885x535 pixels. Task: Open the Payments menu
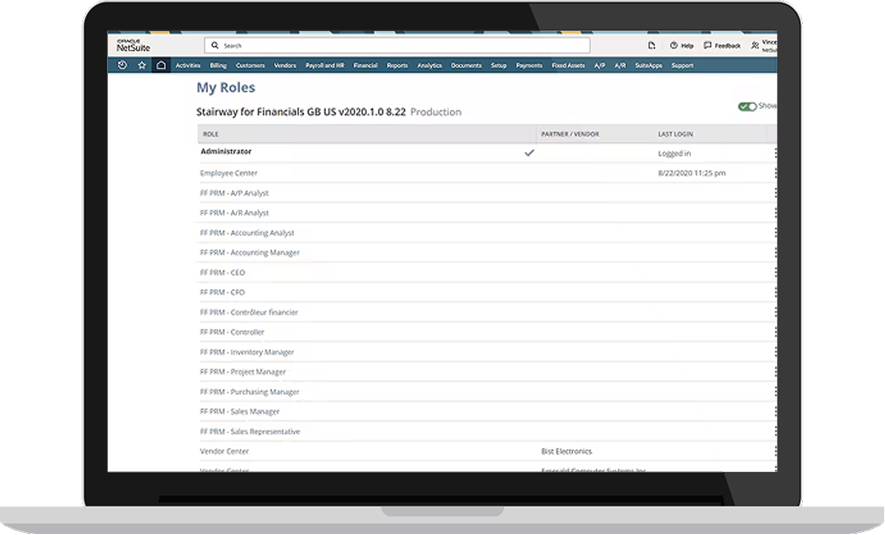pyautogui.click(x=529, y=65)
